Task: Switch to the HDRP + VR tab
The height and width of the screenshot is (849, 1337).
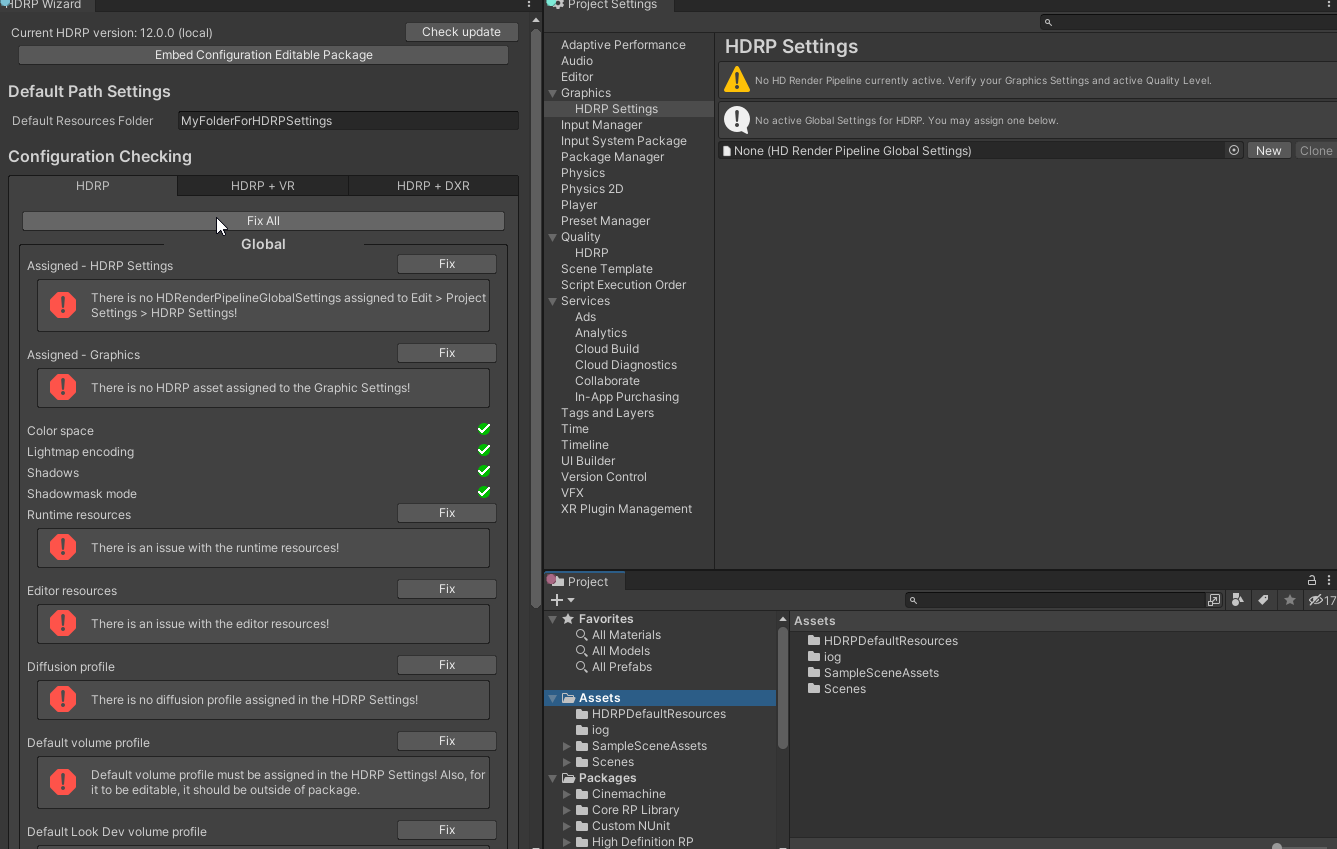Action: tap(262, 185)
